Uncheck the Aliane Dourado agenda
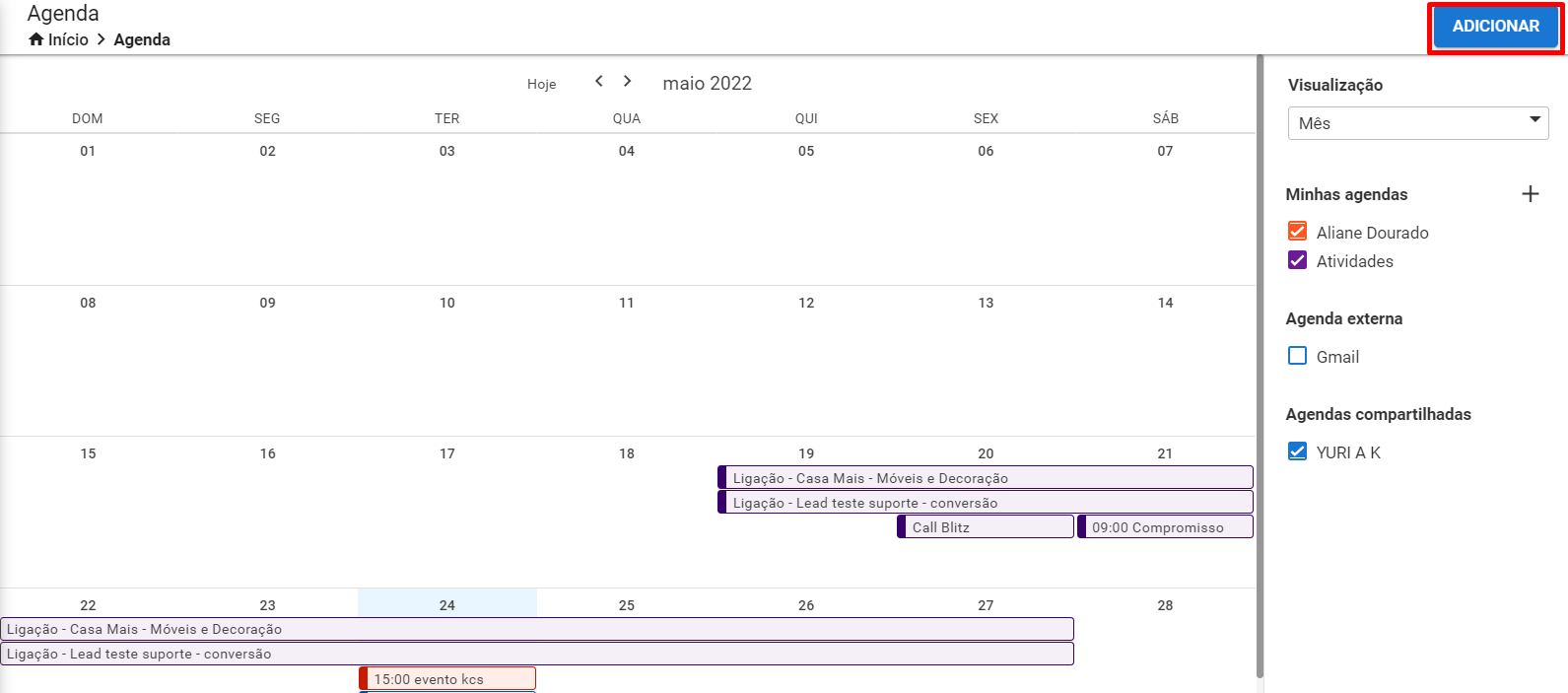The height and width of the screenshot is (693, 1568). click(x=1298, y=232)
